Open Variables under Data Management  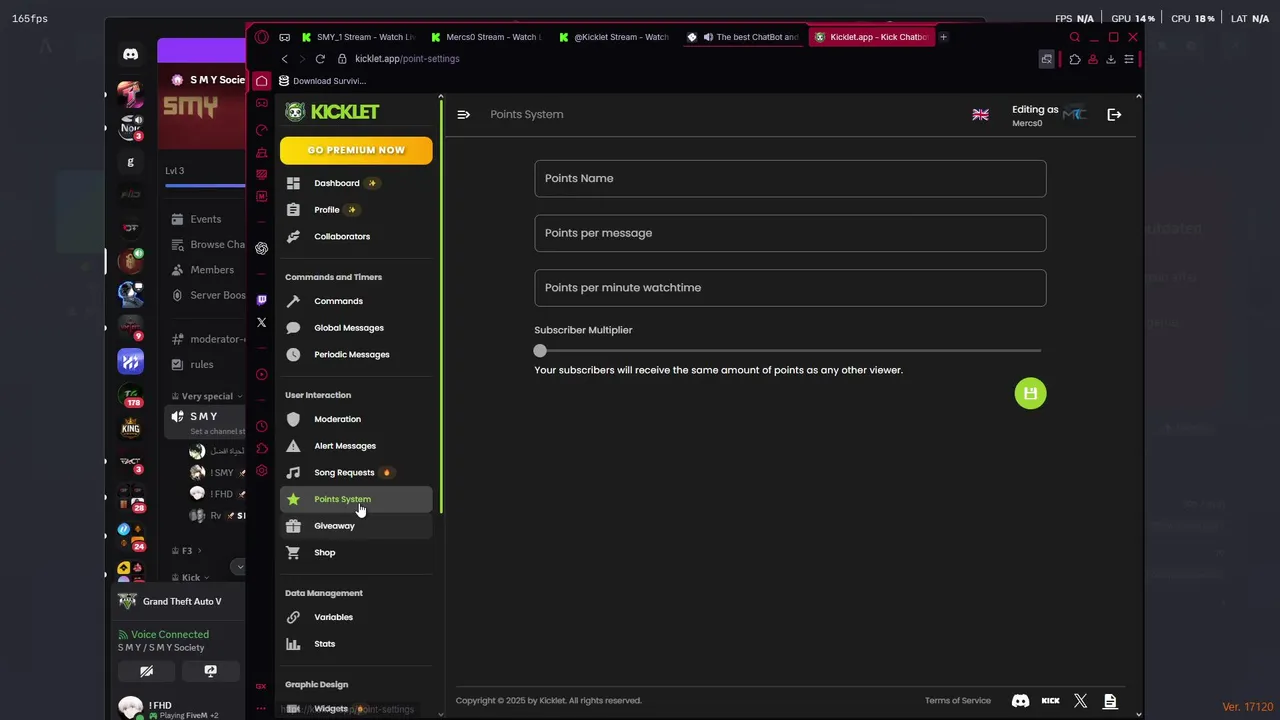(356, 617)
